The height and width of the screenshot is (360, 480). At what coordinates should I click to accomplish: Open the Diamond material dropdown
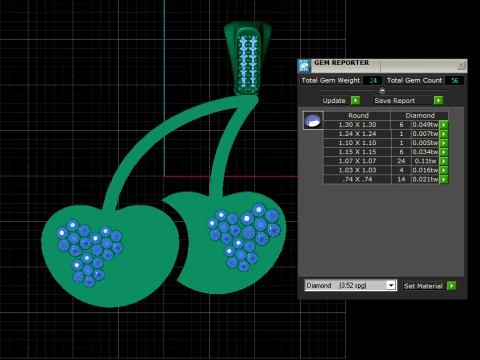click(x=350, y=285)
